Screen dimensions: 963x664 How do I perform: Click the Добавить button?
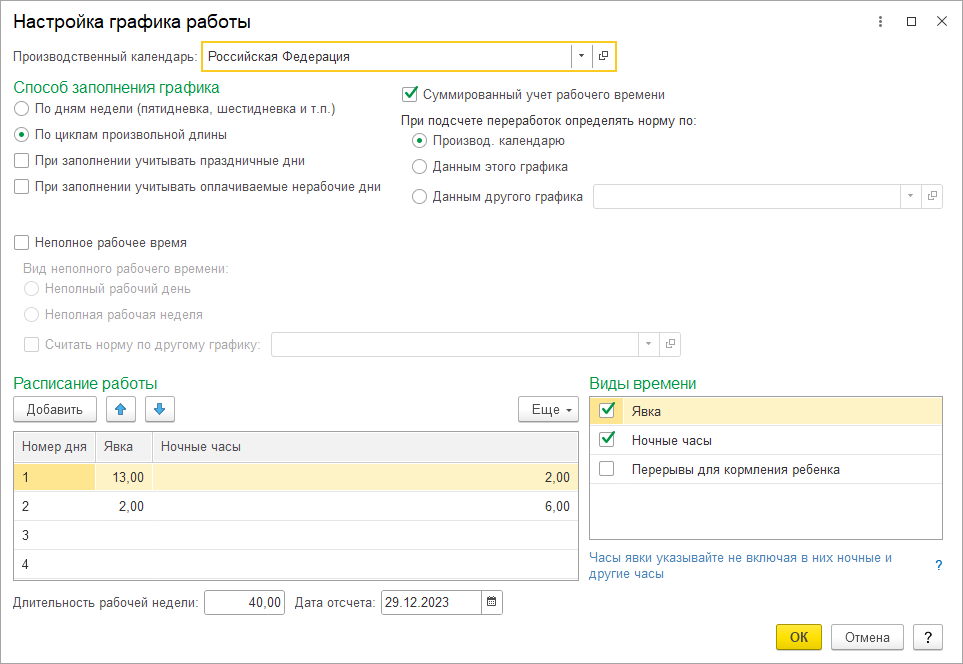55,409
